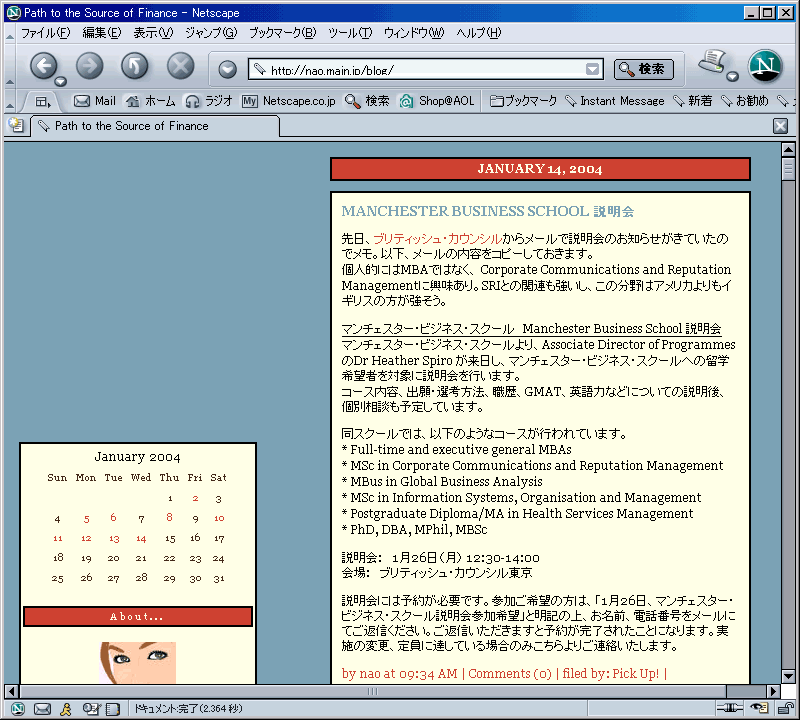The height and width of the screenshot is (720, 800).
Task: Open calendar date 10 entry
Action: (x=219, y=518)
